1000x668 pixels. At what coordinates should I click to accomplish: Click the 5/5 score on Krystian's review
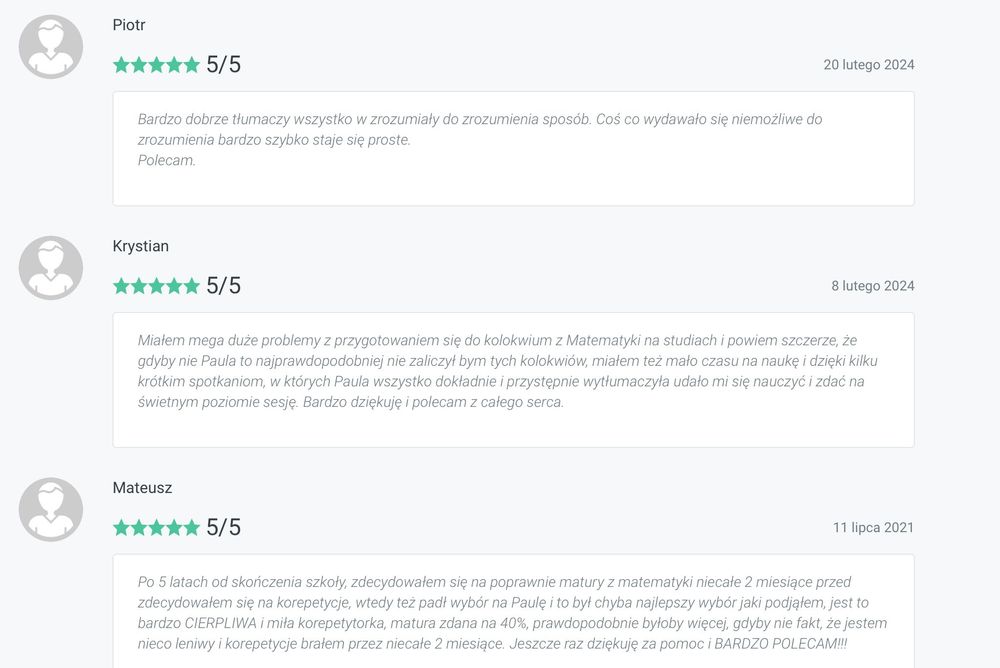tap(223, 286)
